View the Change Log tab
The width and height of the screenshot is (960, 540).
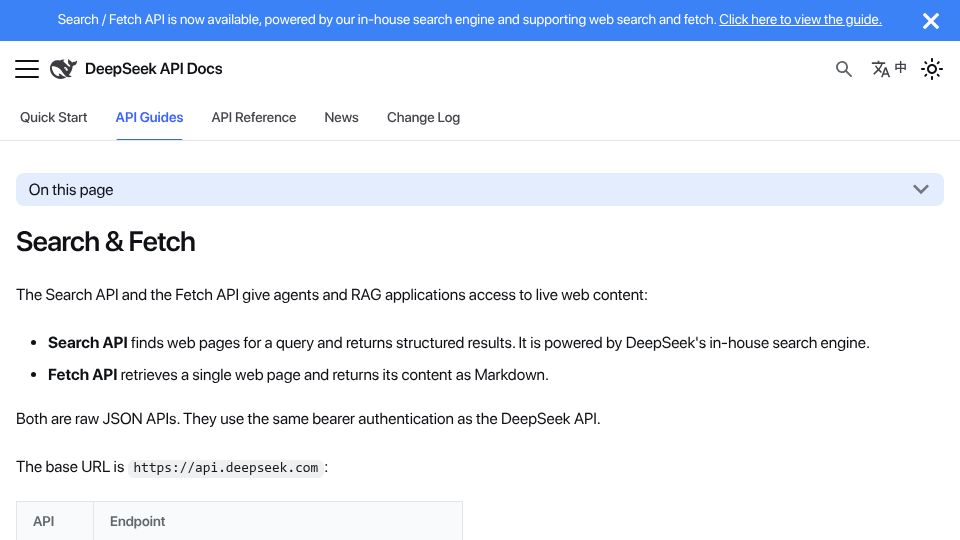point(423,118)
